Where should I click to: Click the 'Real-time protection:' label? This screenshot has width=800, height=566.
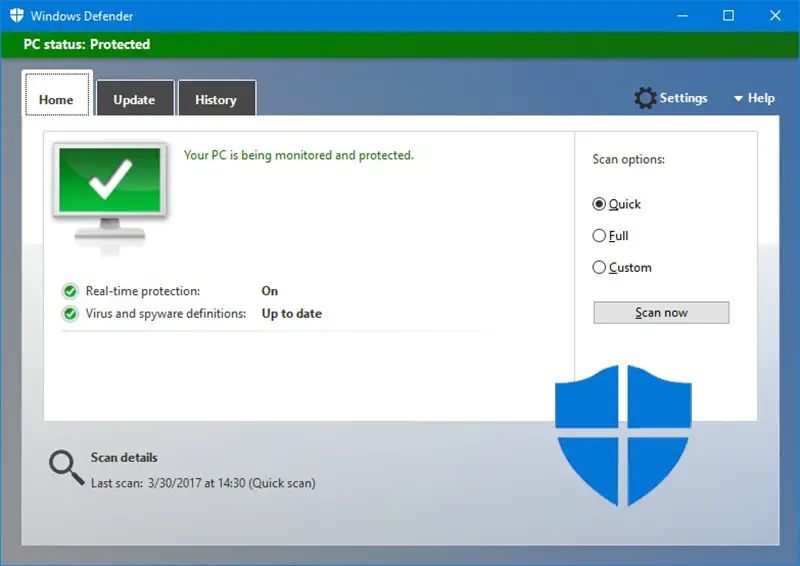pyautogui.click(x=143, y=291)
